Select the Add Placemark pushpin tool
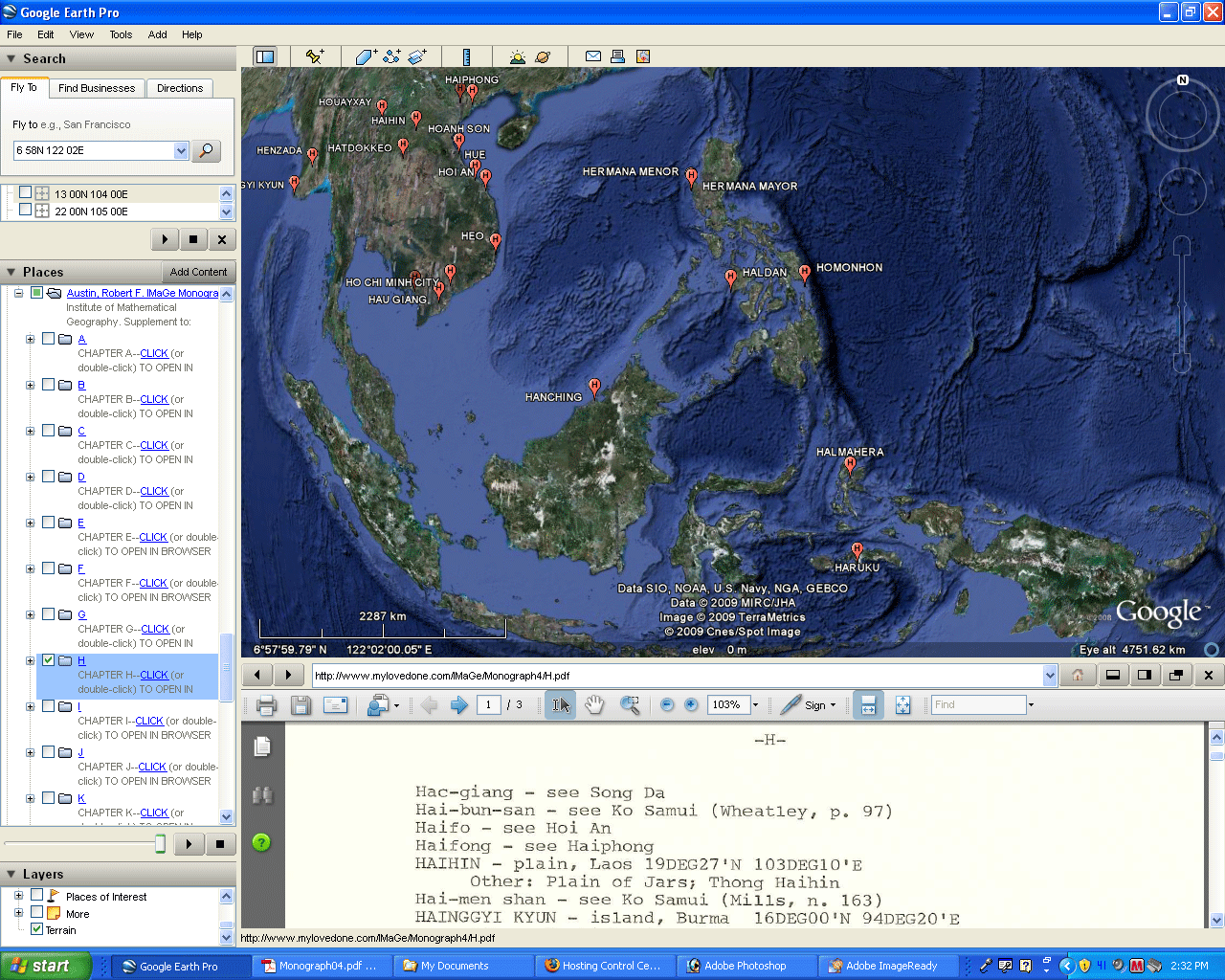 point(314,56)
